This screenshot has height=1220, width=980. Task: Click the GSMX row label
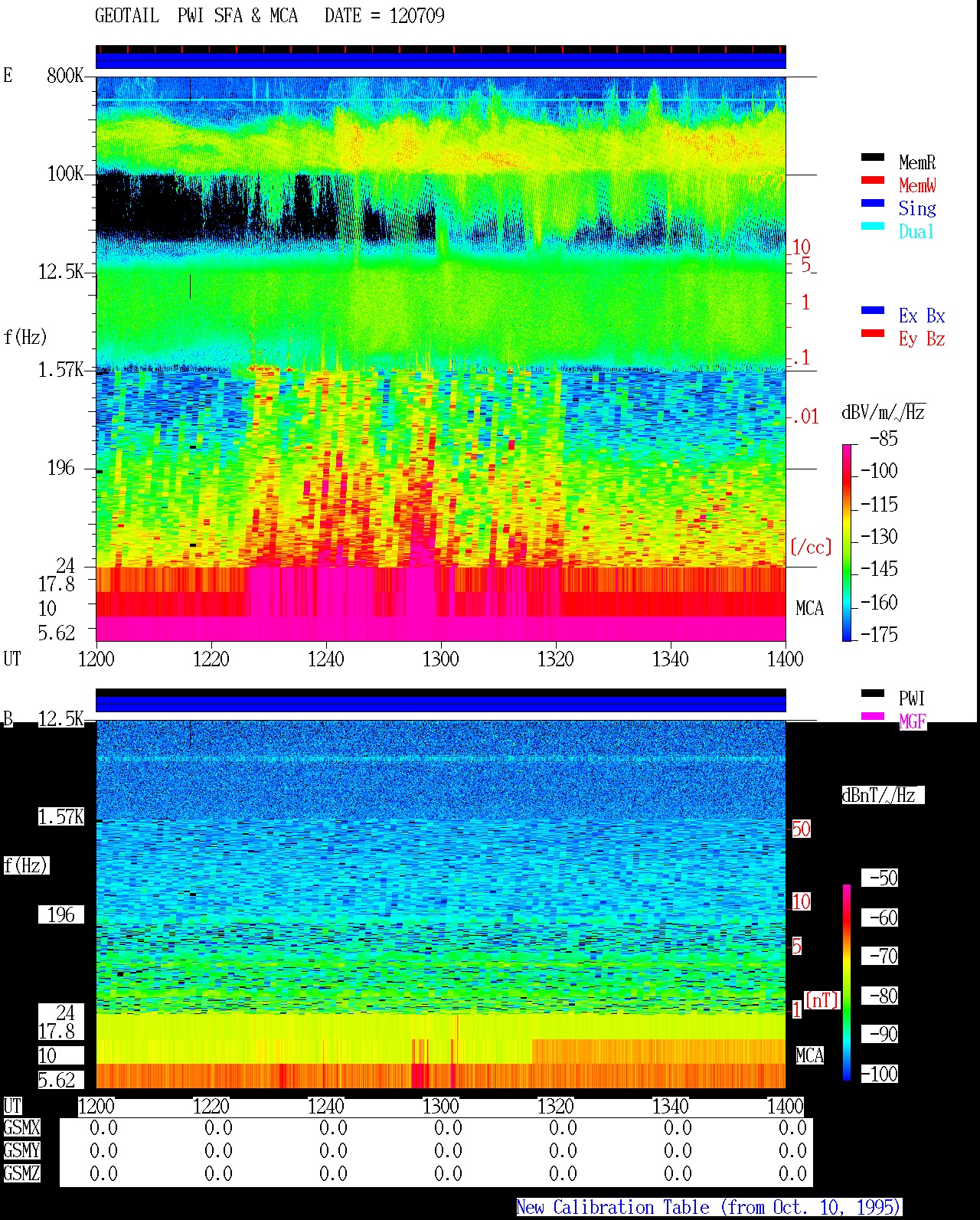(x=21, y=1127)
